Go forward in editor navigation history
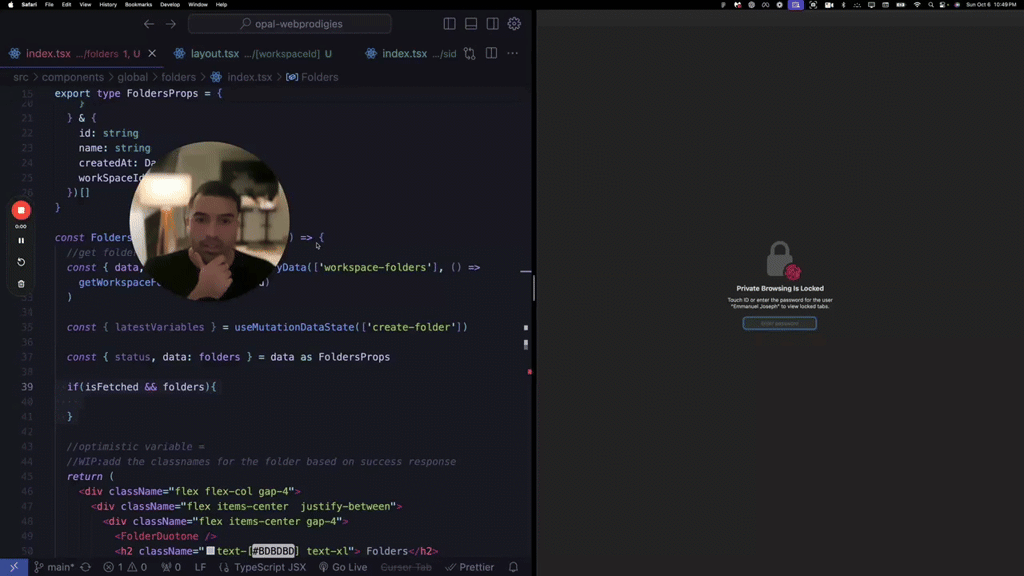Image resolution: width=1024 pixels, height=576 pixels. 170,24
